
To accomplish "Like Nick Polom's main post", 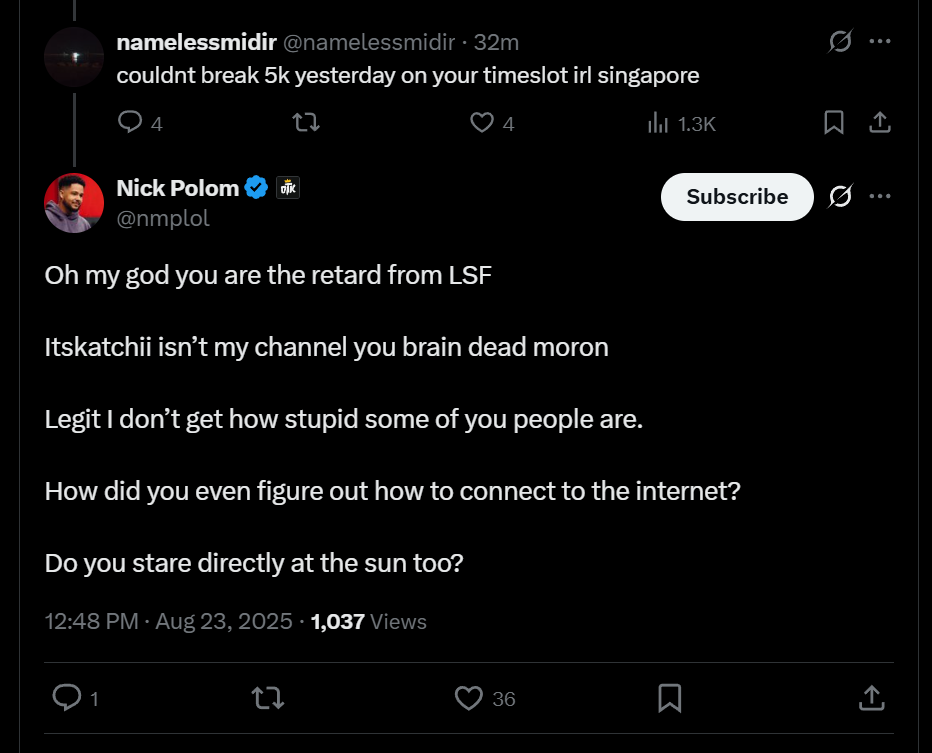I will pos(469,698).
